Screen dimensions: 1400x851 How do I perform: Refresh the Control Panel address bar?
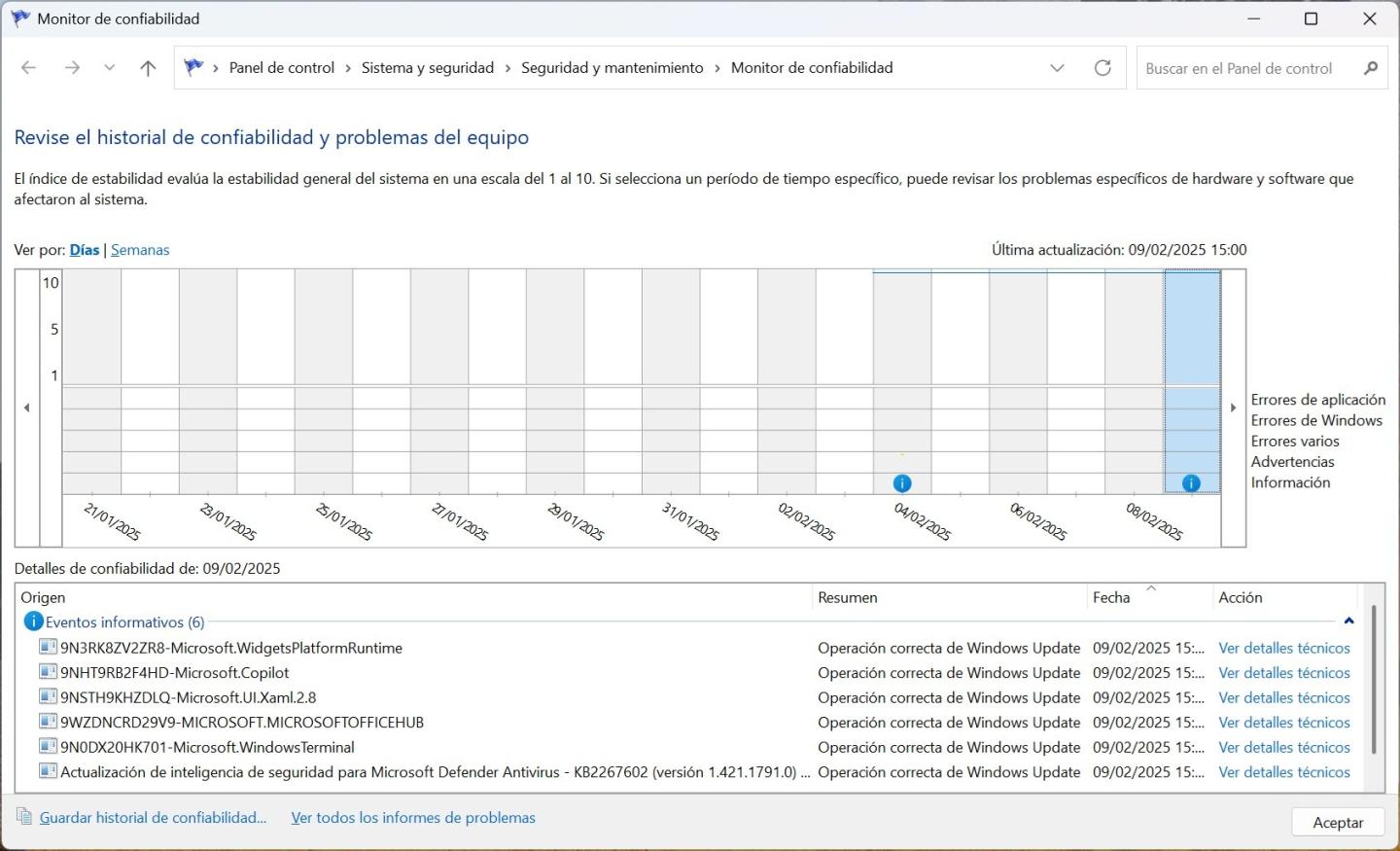(x=1102, y=68)
